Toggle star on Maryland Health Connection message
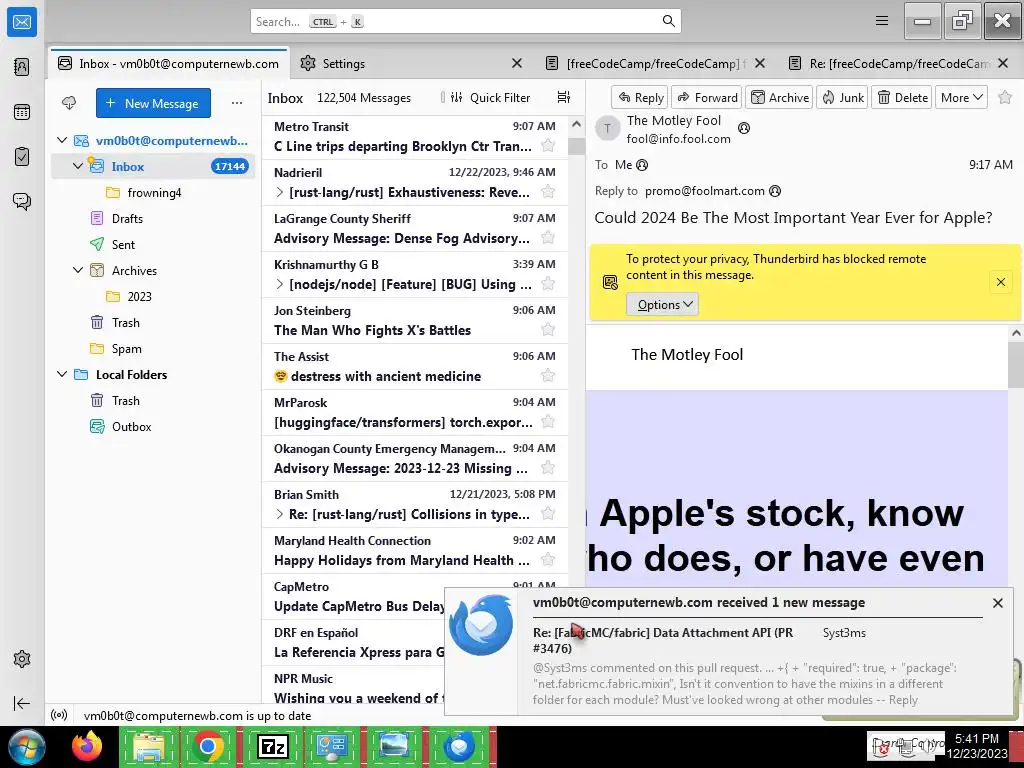 pyautogui.click(x=548, y=560)
